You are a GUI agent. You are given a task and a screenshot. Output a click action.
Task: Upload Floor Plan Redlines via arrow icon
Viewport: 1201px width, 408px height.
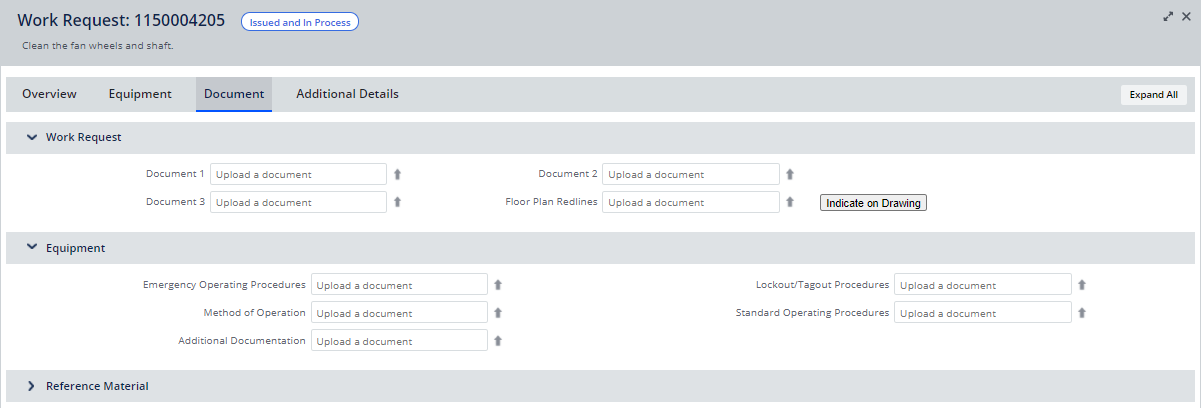coord(789,202)
